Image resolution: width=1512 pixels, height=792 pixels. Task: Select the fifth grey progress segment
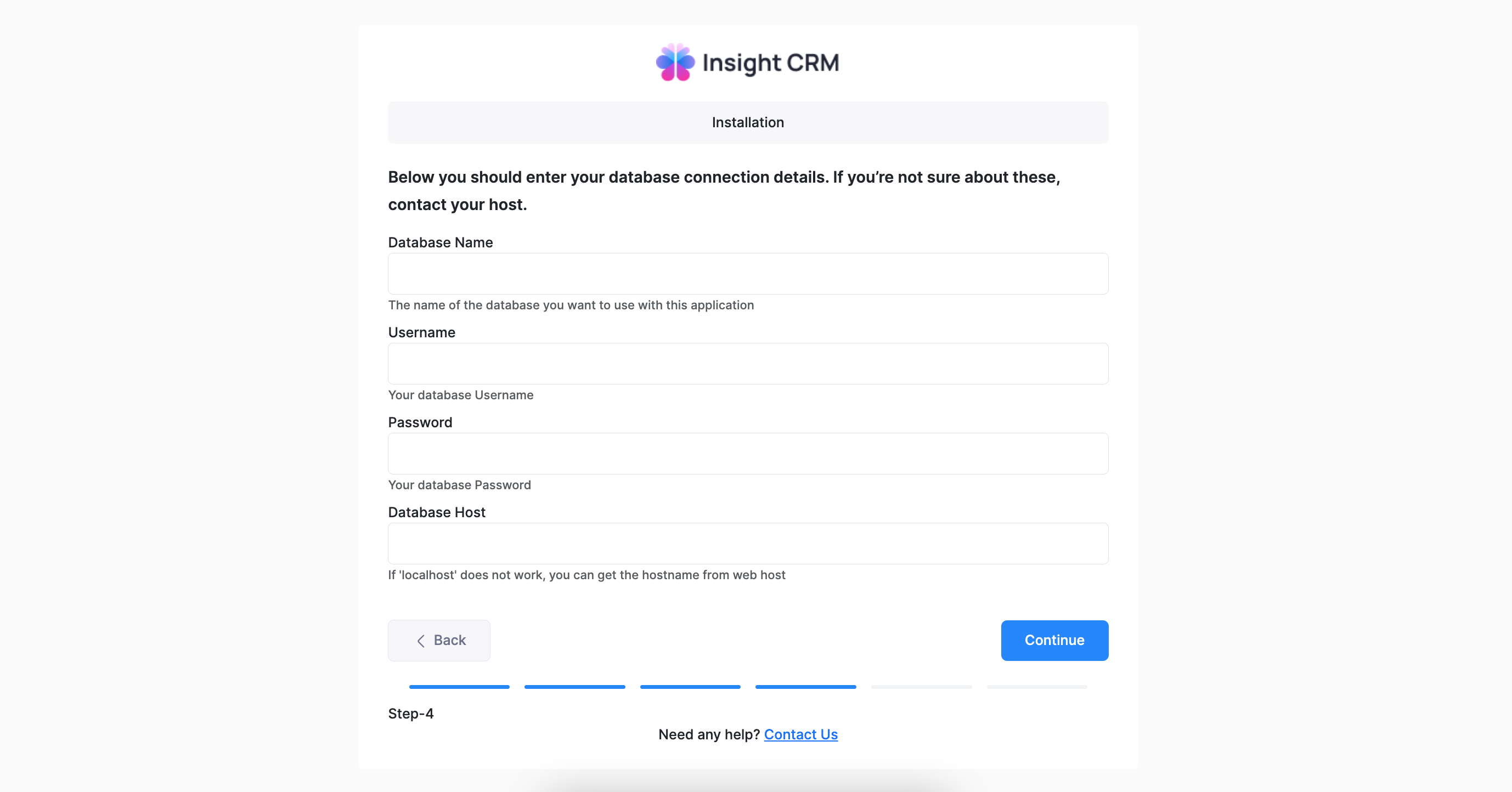(x=921, y=686)
